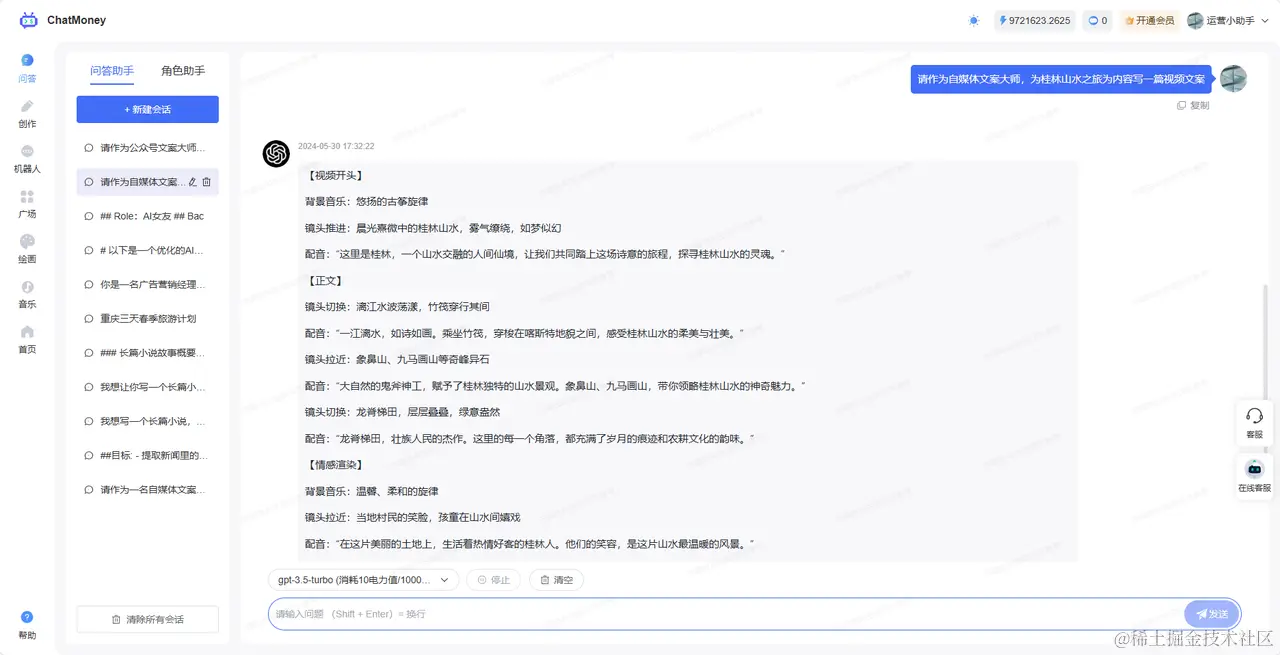1280x655 pixels.
Task: Open 运营小助手 user menu
Action: [1227, 20]
